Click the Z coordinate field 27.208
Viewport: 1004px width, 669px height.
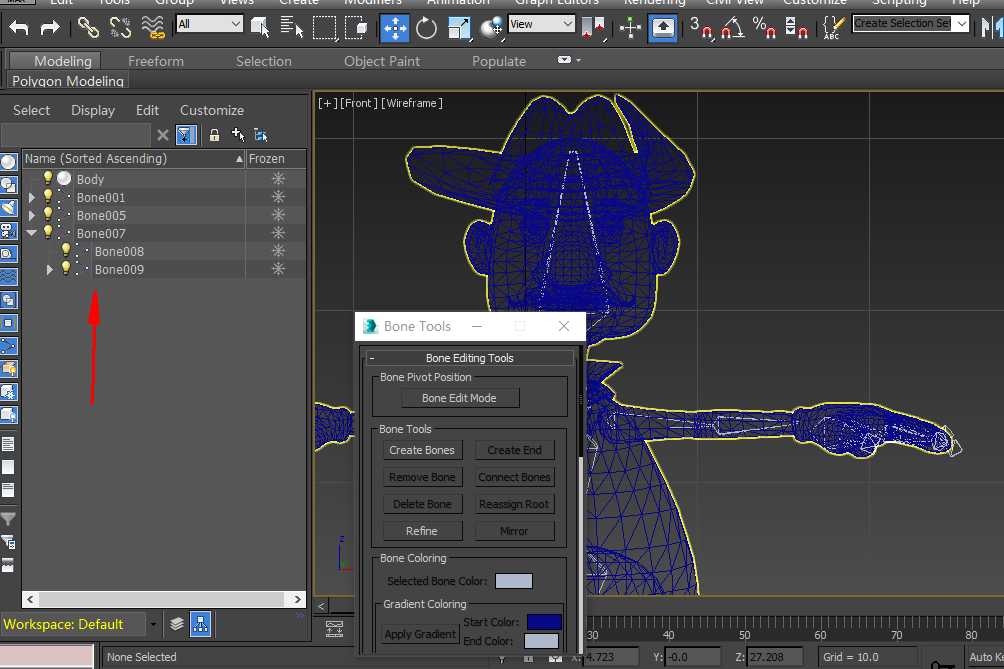coord(775,657)
